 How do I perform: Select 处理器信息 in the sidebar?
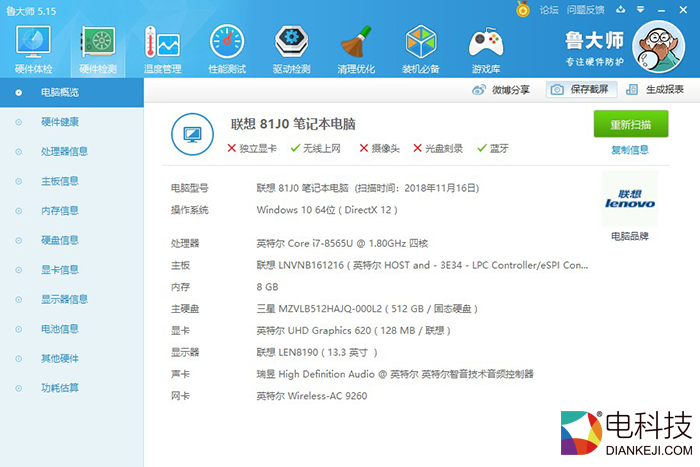coord(64,152)
